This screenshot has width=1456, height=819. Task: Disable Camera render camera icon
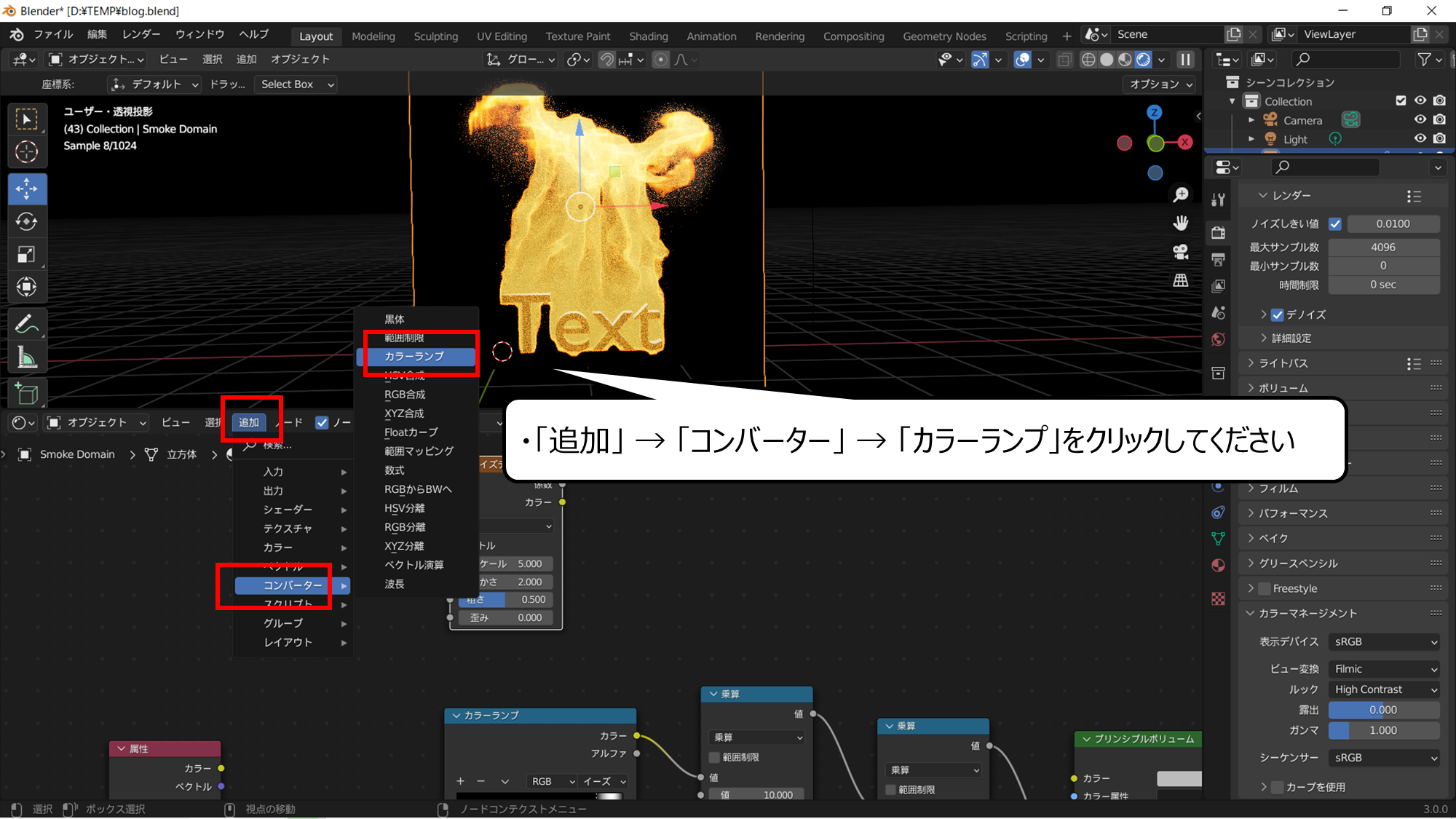click(x=1439, y=119)
